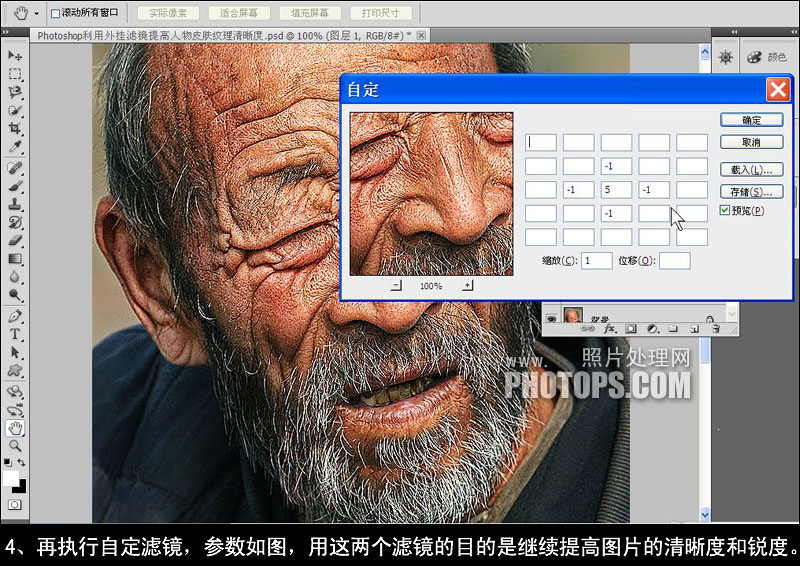Viewport: 800px width, 566px height.
Task: Select the 3D Rotate tool
Action: (x=15, y=392)
